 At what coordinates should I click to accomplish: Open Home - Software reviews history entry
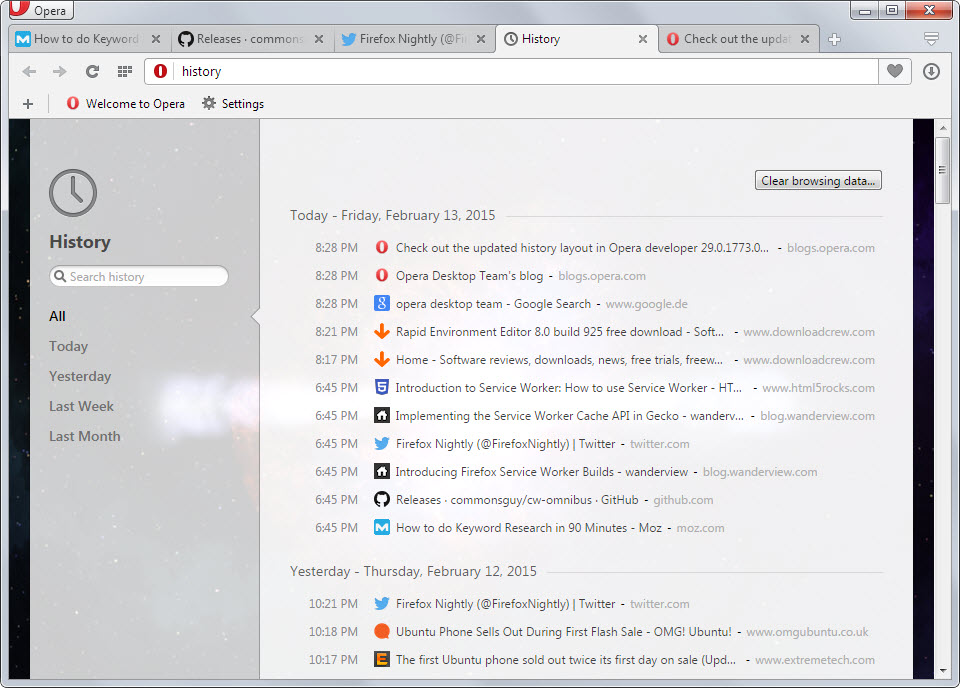tap(560, 360)
